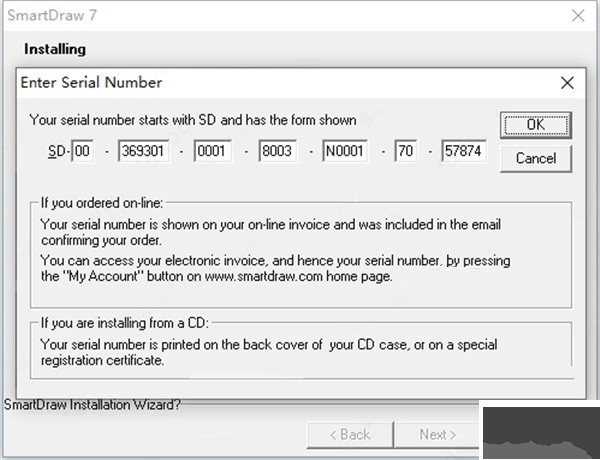Screen dimensions: 600x460
Task: Click the 'SD-' label before the serial fields
Action: point(59,152)
